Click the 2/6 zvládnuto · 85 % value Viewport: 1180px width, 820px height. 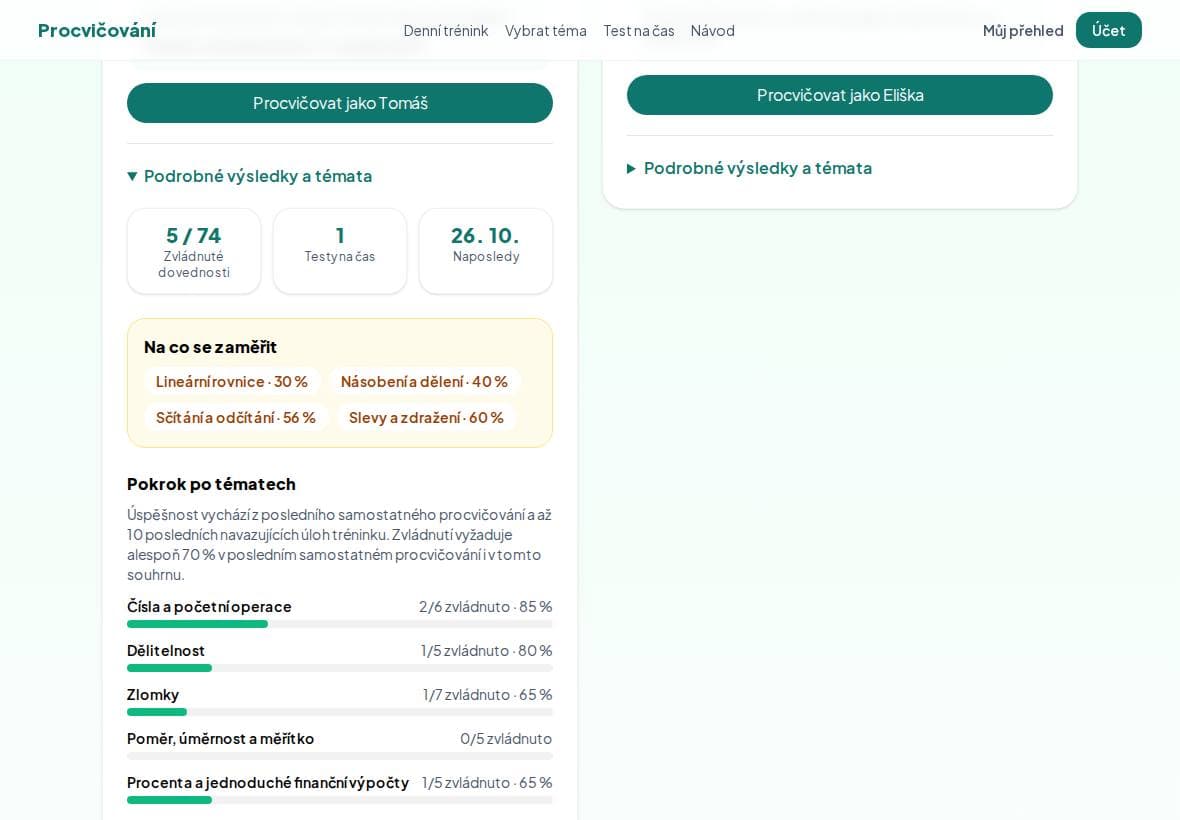pos(485,606)
